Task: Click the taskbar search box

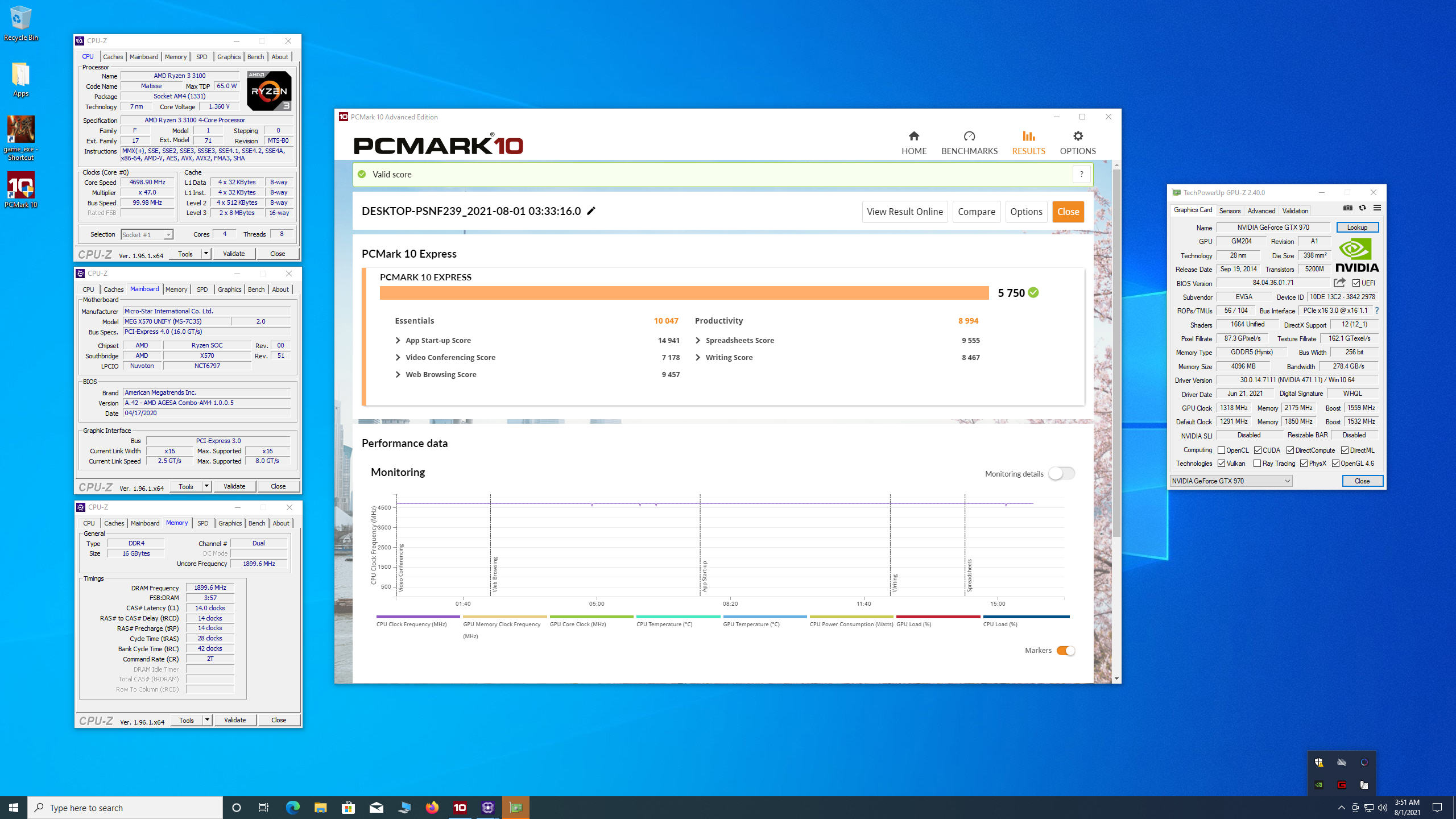Action: (x=125, y=808)
